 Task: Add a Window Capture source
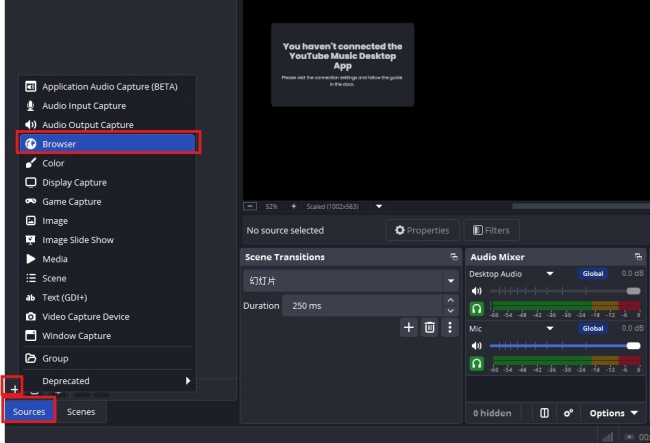point(107,336)
